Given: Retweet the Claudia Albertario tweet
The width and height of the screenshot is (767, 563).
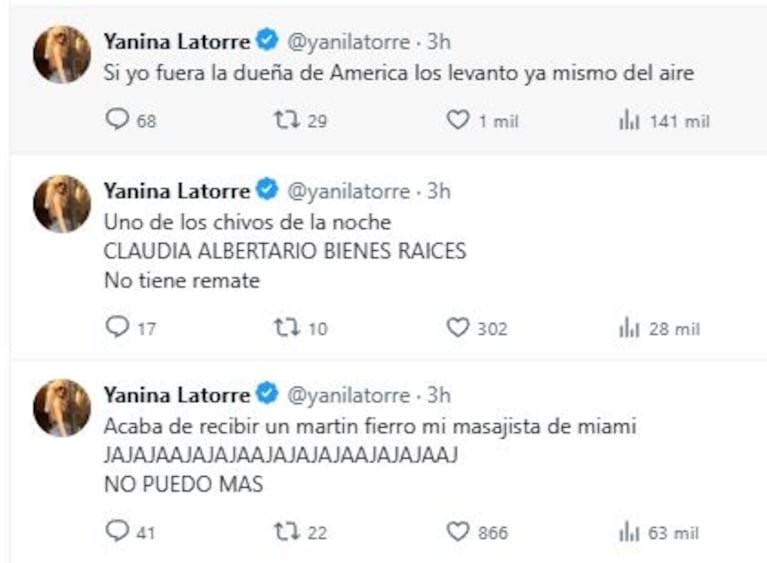Looking at the screenshot, I should point(286,327).
